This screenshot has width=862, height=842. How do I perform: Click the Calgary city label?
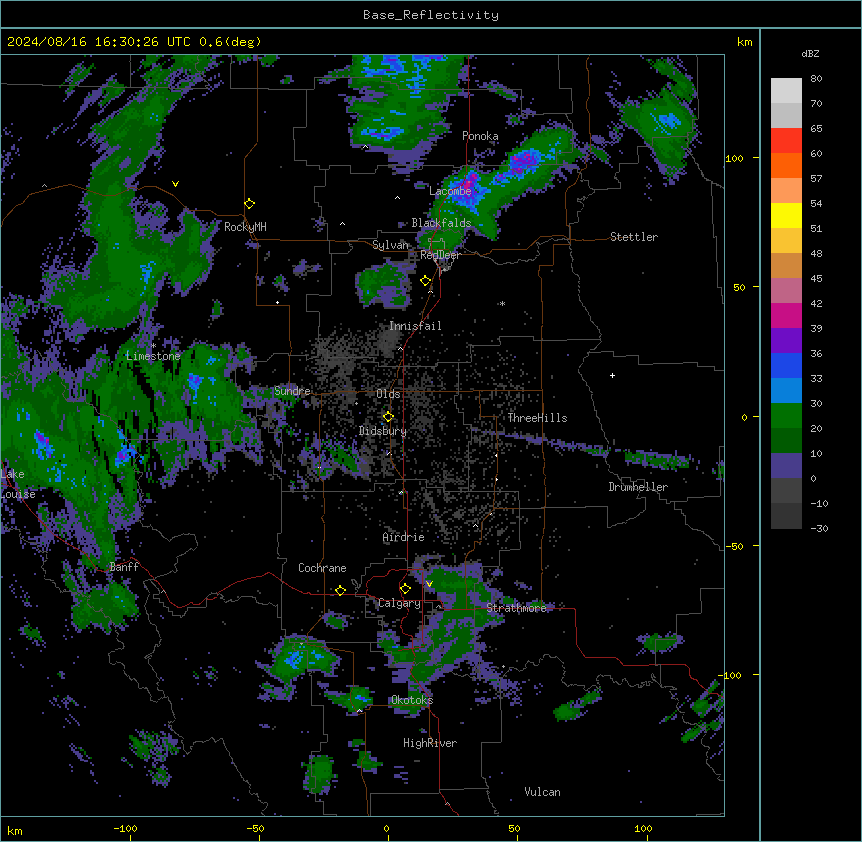399,603
